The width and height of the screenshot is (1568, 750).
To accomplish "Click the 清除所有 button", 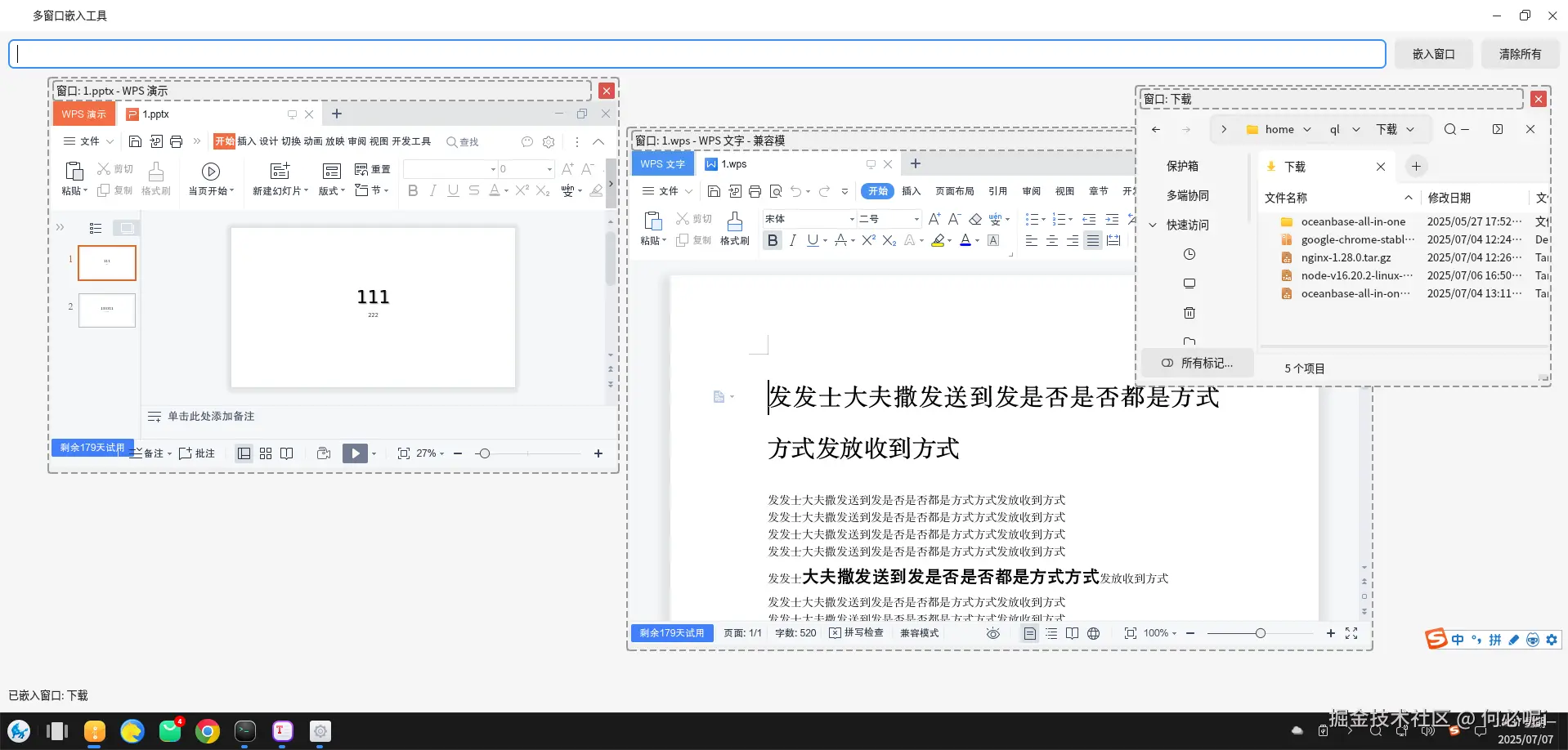I will click(1519, 53).
